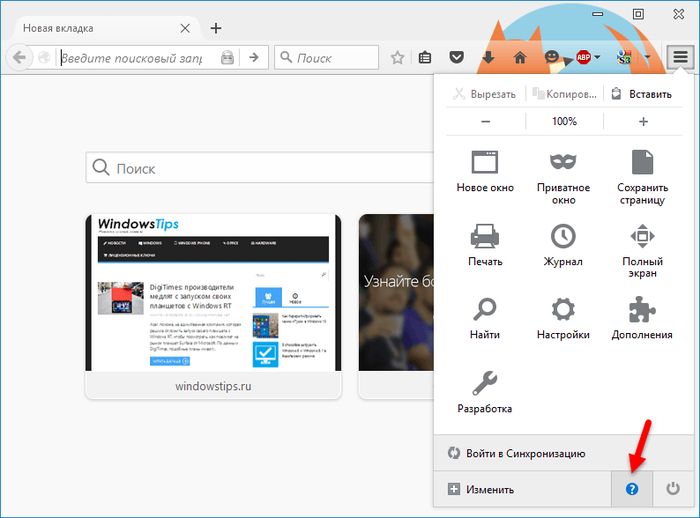Viewport: 700px width, 518px height.
Task: Click Paste (Вставить) button
Action: [x=642, y=94]
